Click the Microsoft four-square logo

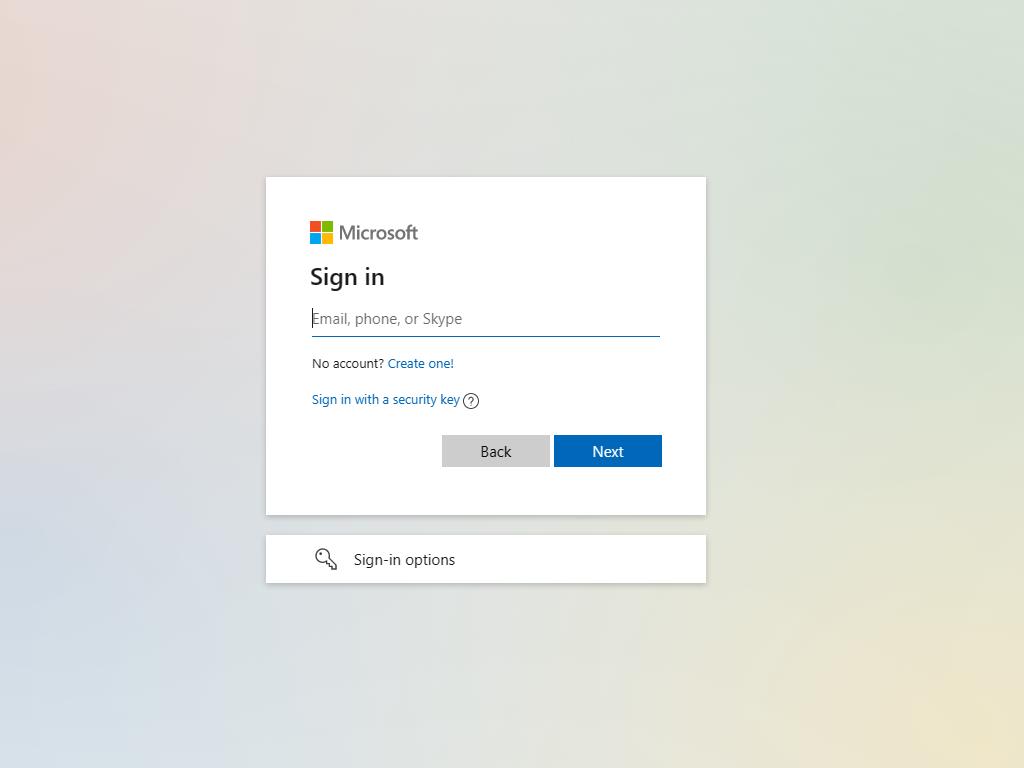tap(321, 232)
